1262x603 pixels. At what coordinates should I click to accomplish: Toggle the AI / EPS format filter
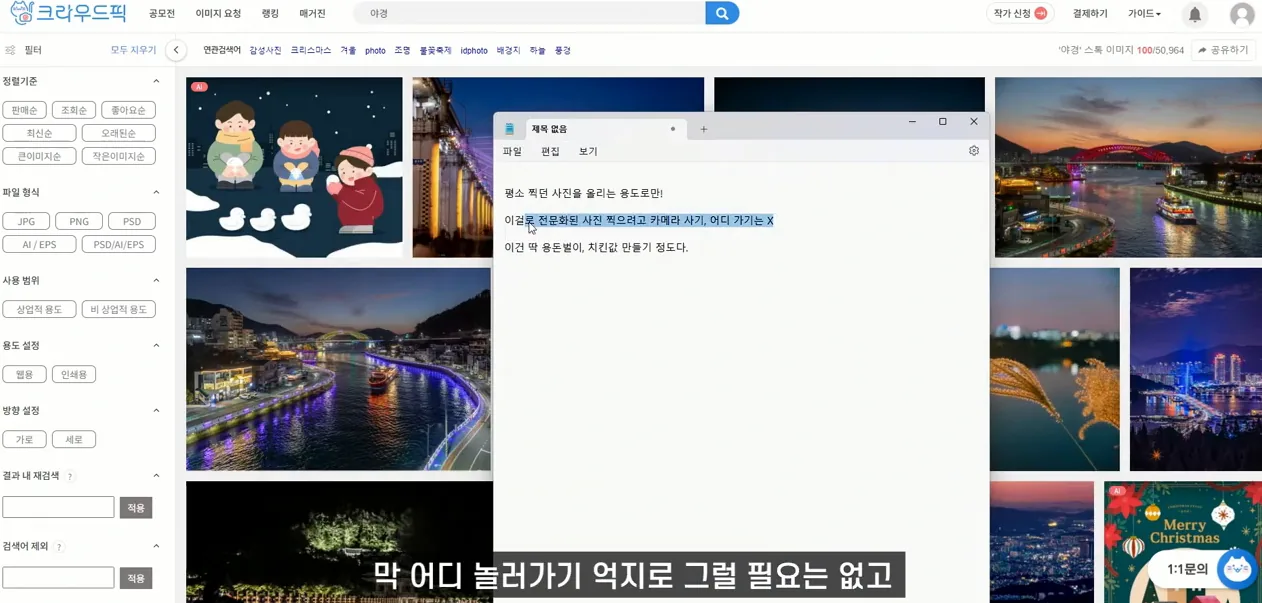[x=40, y=244]
